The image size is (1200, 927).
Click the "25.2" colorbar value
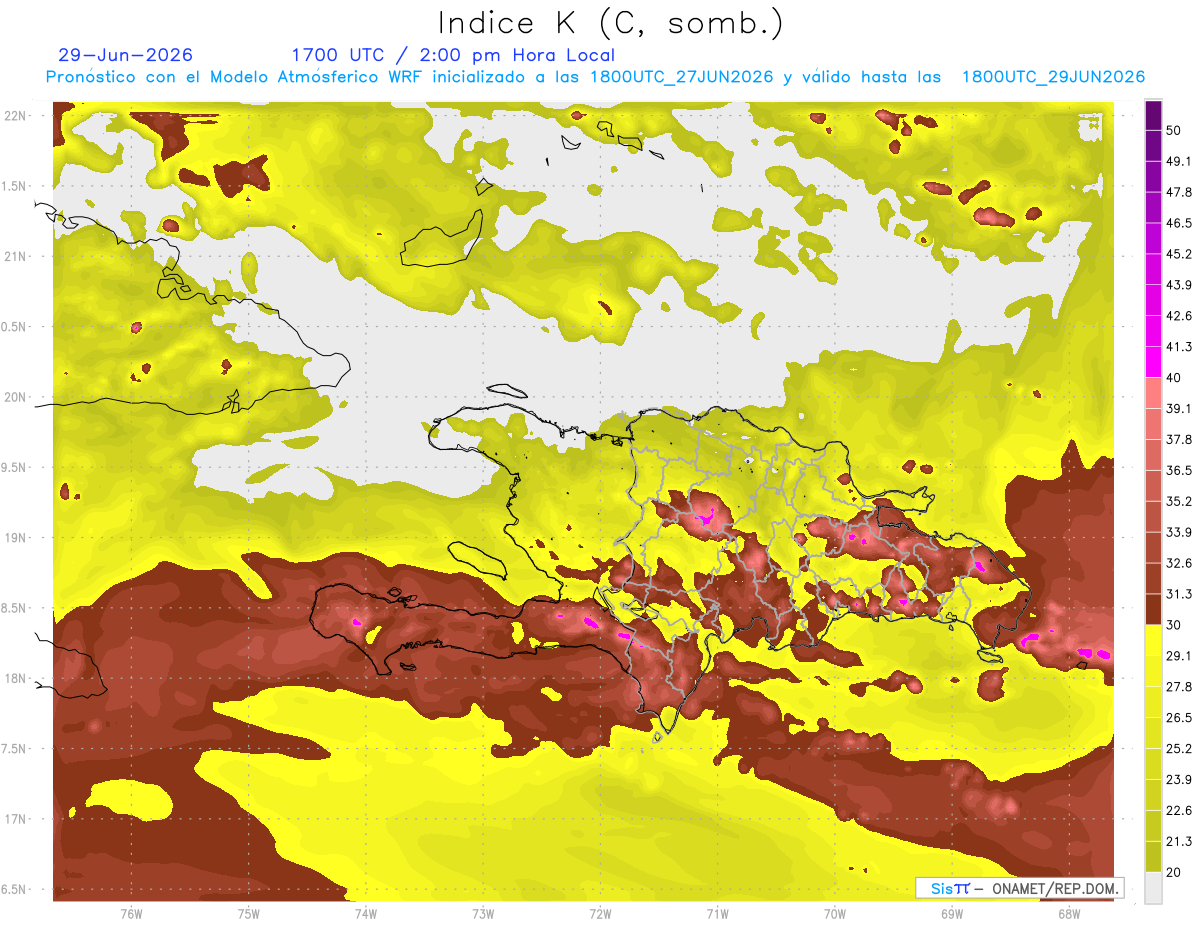click(1179, 749)
